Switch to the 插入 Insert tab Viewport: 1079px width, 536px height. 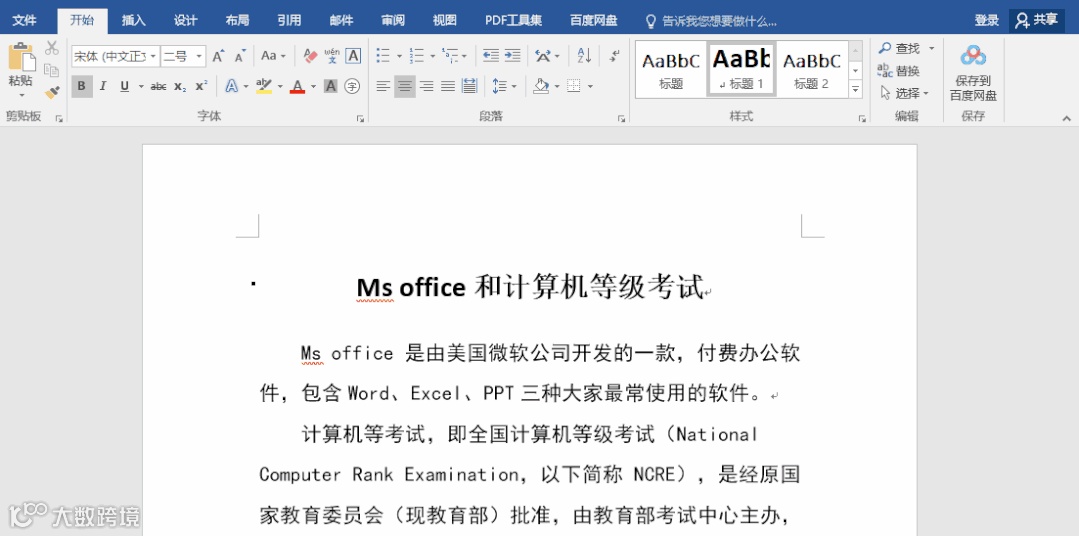point(133,20)
